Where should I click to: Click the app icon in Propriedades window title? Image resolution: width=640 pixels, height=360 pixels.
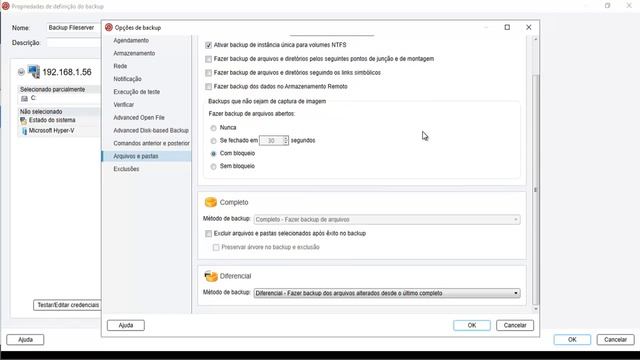click(x=5, y=6)
